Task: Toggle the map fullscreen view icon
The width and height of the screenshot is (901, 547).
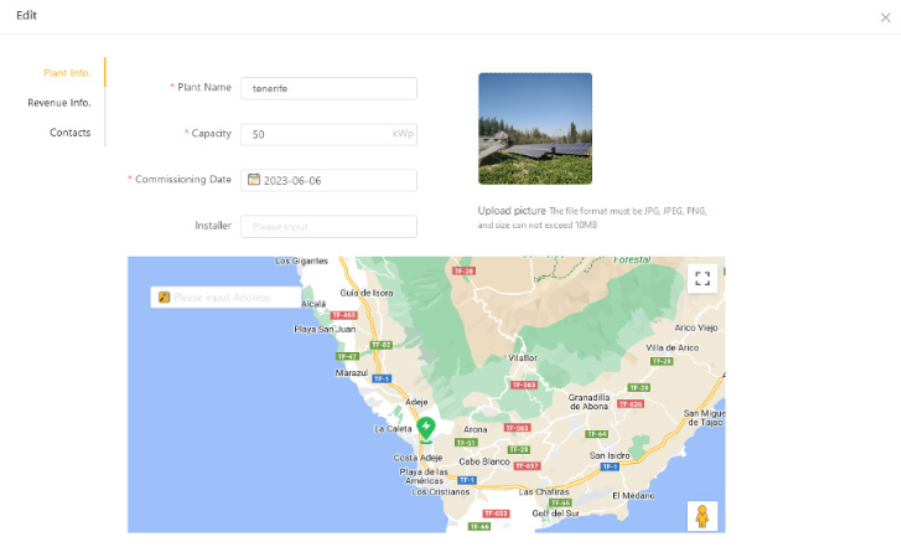Action: pyautogui.click(x=702, y=279)
